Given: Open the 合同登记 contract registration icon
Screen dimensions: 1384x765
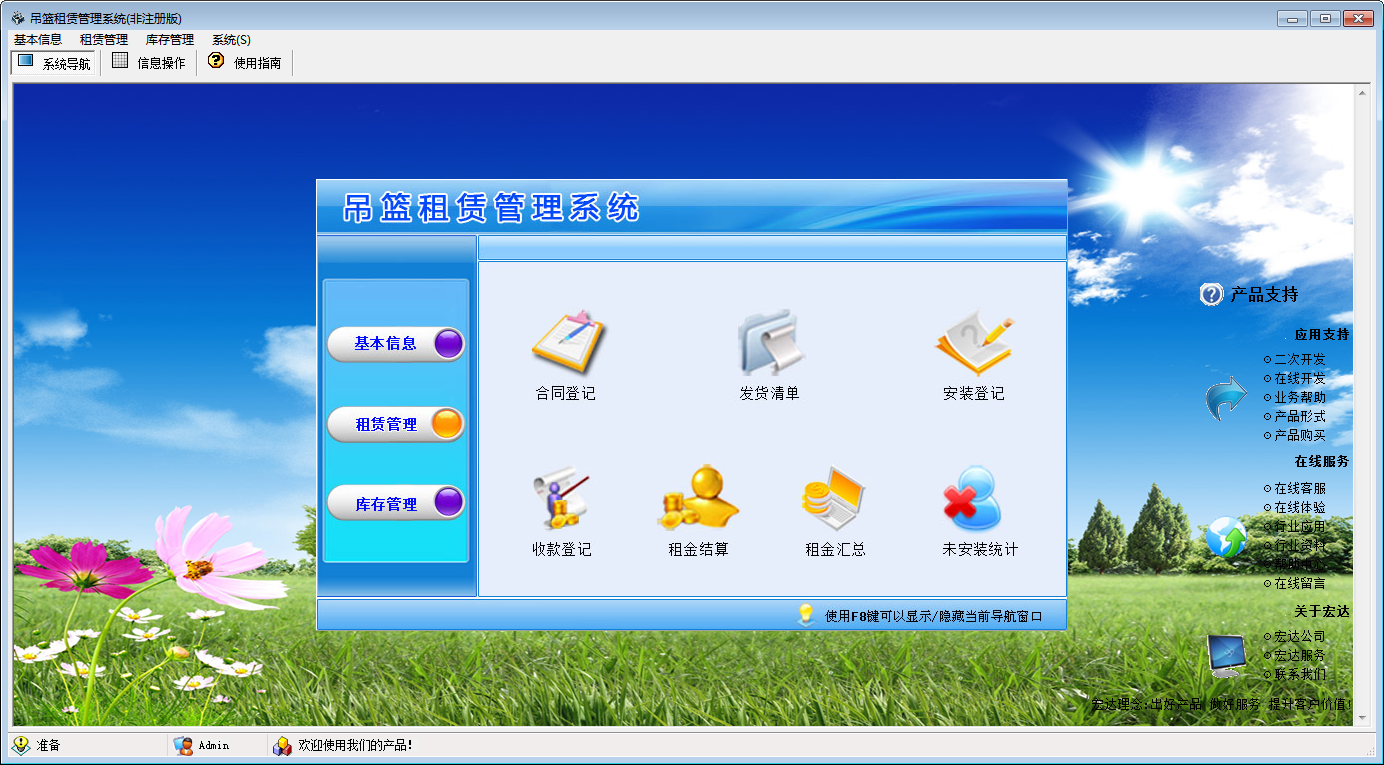Looking at the screenshot, I should click(x=566, y=344).
